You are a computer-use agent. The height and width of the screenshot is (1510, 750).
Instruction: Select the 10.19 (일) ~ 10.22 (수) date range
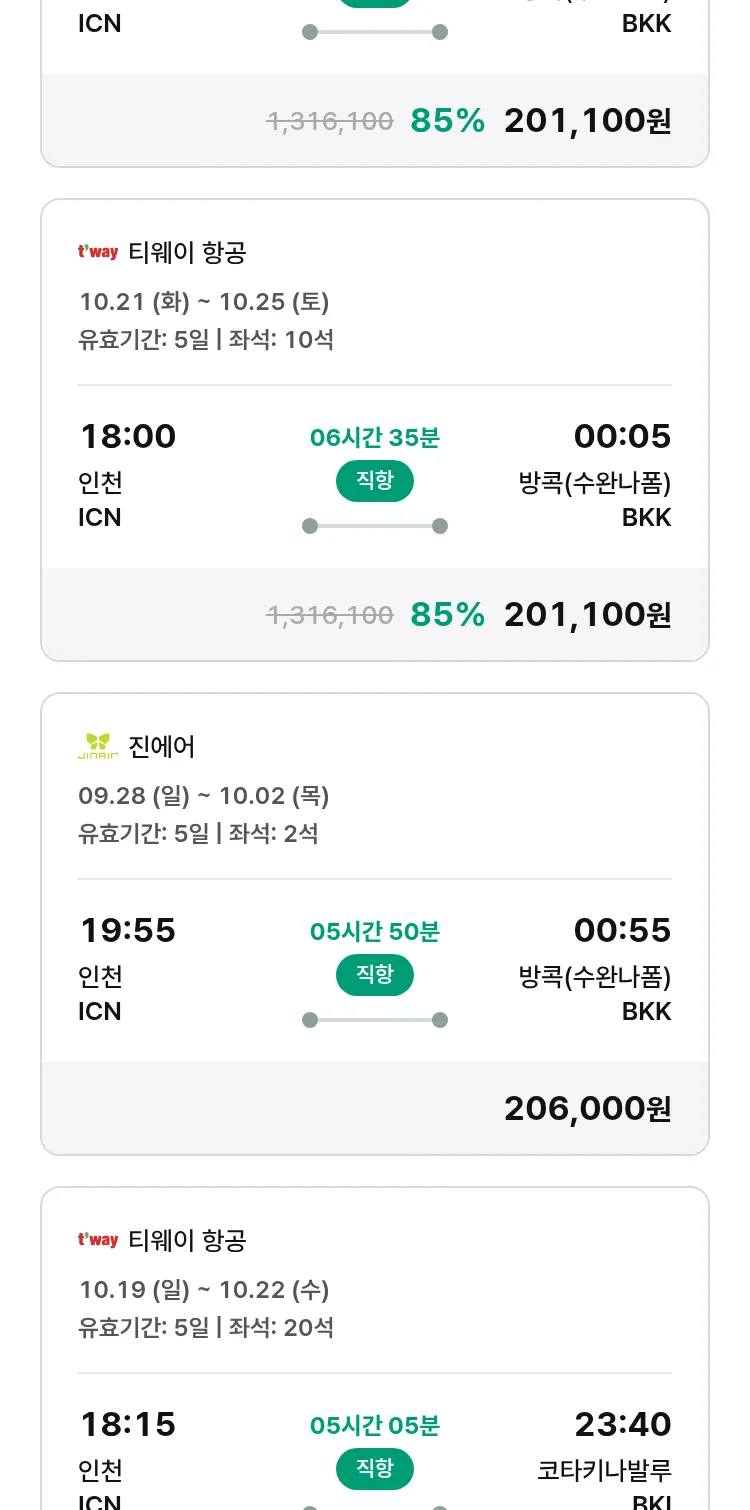204,1290
